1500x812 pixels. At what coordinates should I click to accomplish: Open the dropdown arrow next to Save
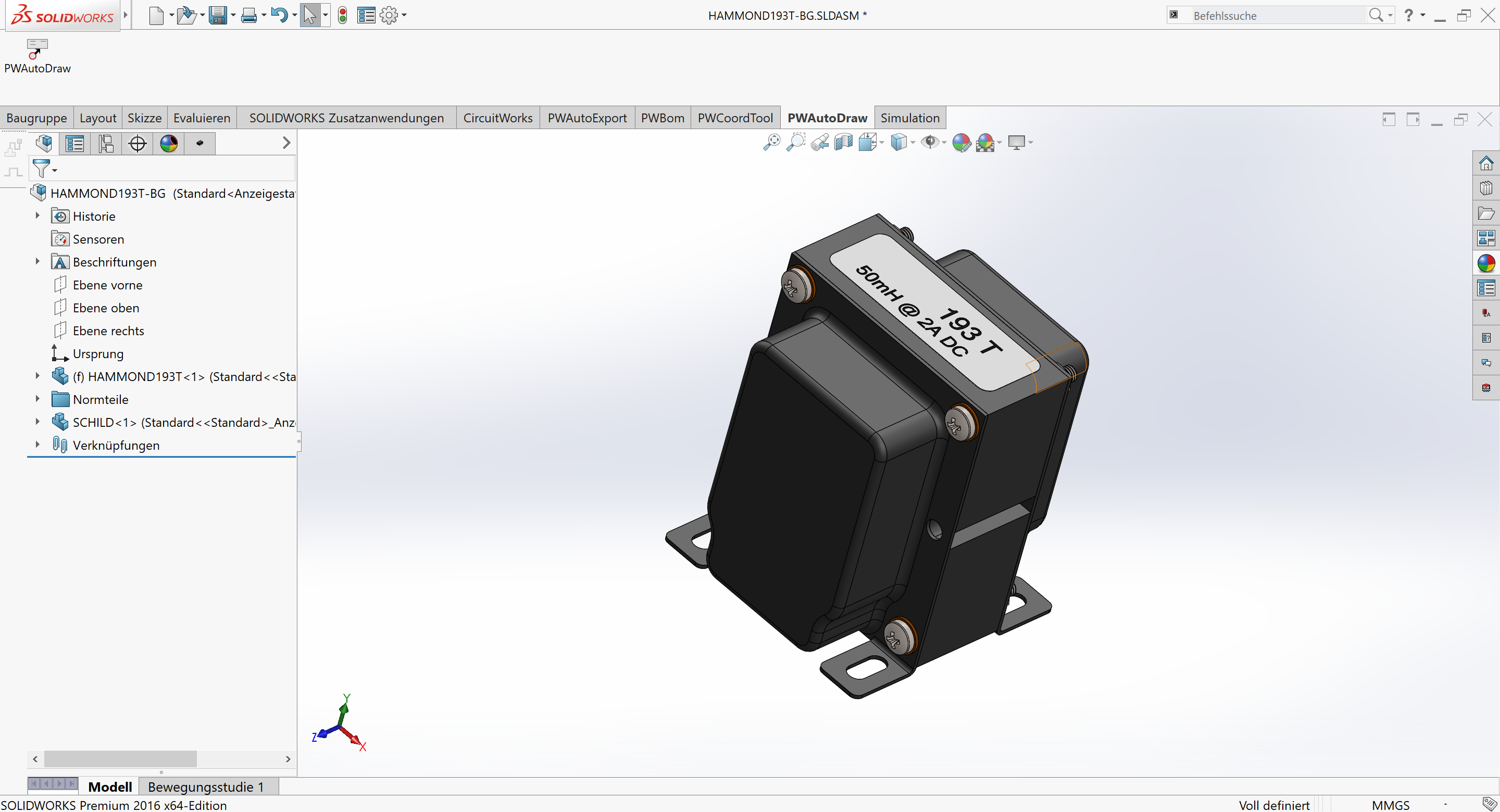tap(233, 16)
